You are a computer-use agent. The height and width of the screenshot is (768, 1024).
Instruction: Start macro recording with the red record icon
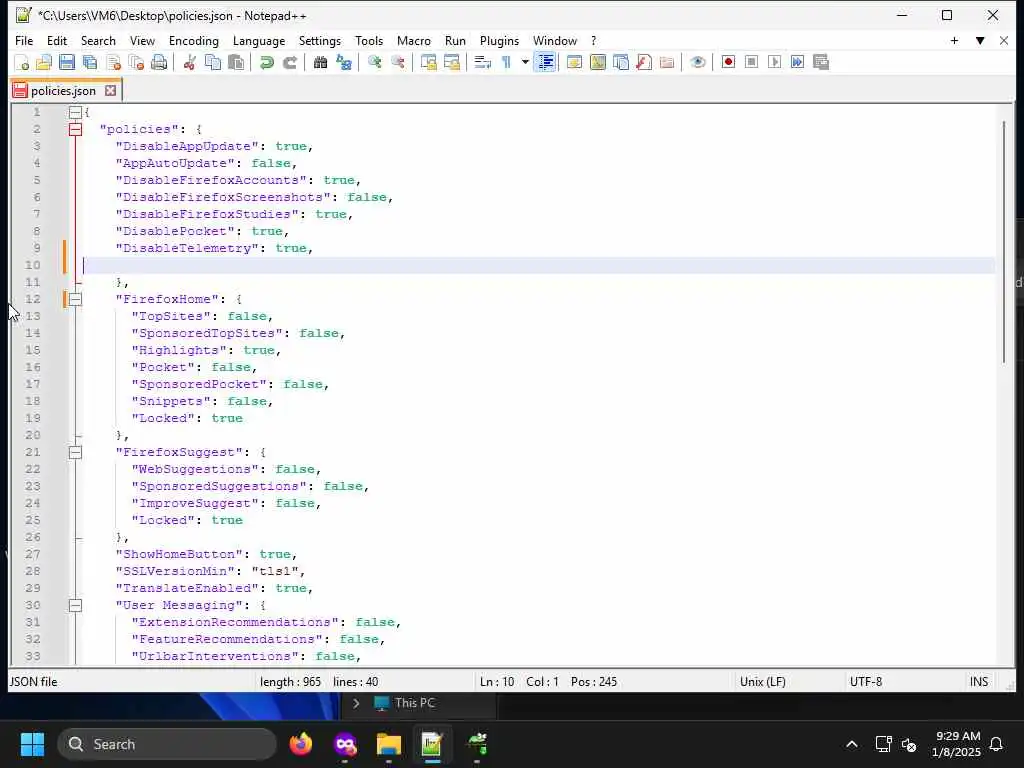(x=728, y=62)
